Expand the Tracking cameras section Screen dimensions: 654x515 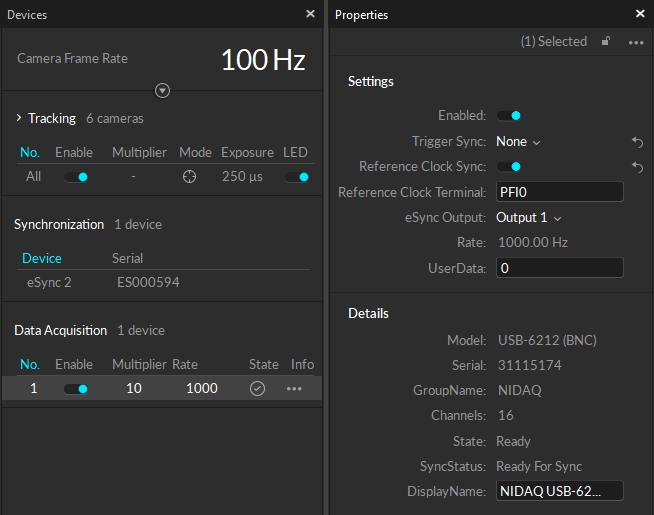click(19, 118)
